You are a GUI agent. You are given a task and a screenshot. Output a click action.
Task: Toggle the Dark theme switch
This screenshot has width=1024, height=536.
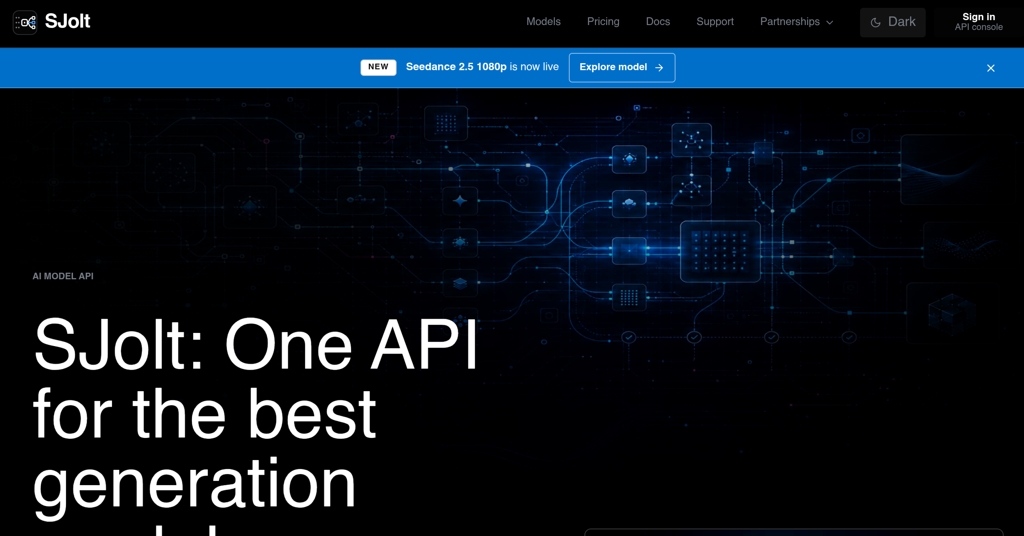pyautogui.click(x=892, y=22)
